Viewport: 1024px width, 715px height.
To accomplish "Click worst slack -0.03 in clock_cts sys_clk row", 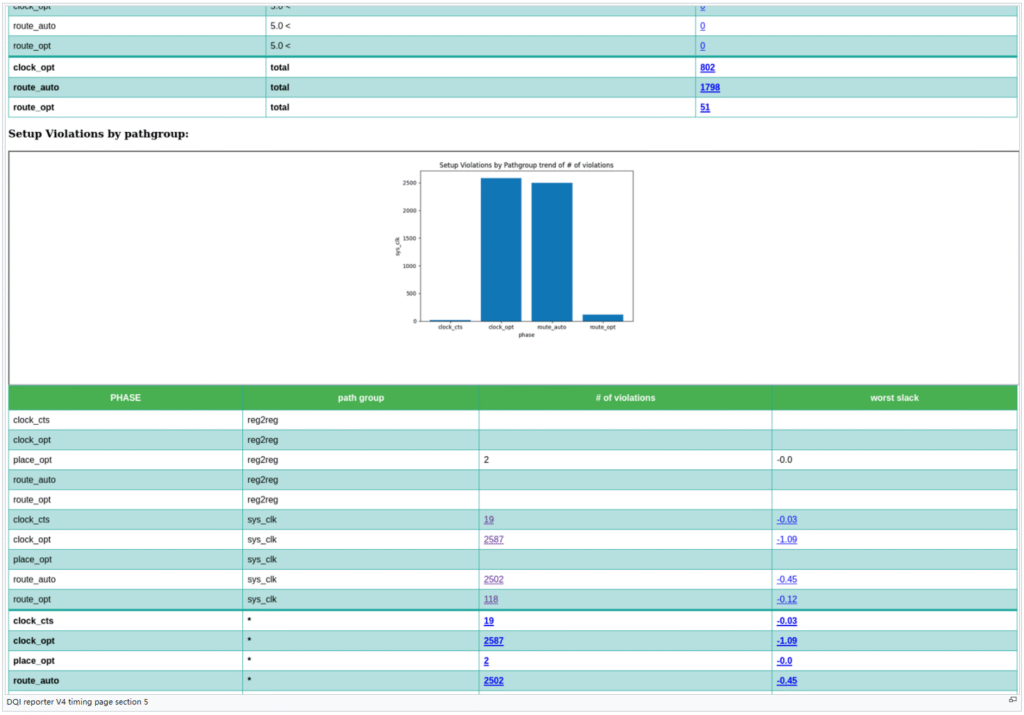I will coord(786,519).
